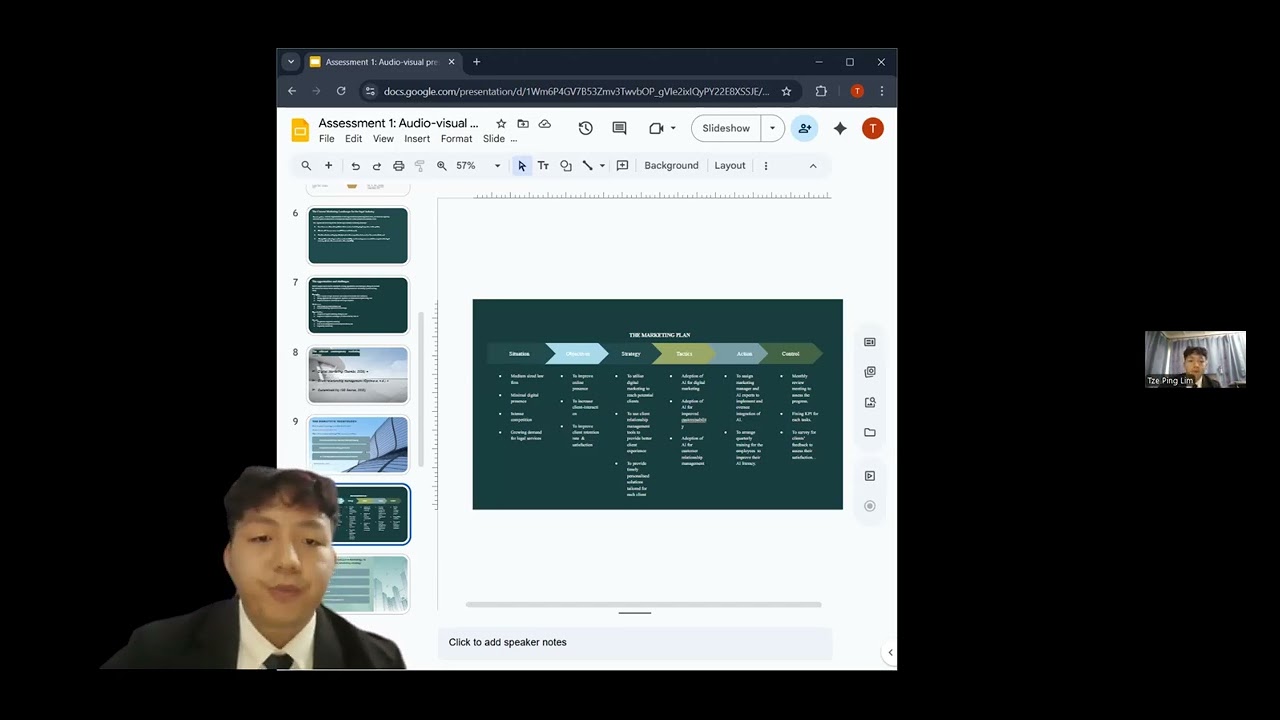Open the browser Extensions puzzle icon
This screenshot has height=720, width=1280.
pos(821,91)
